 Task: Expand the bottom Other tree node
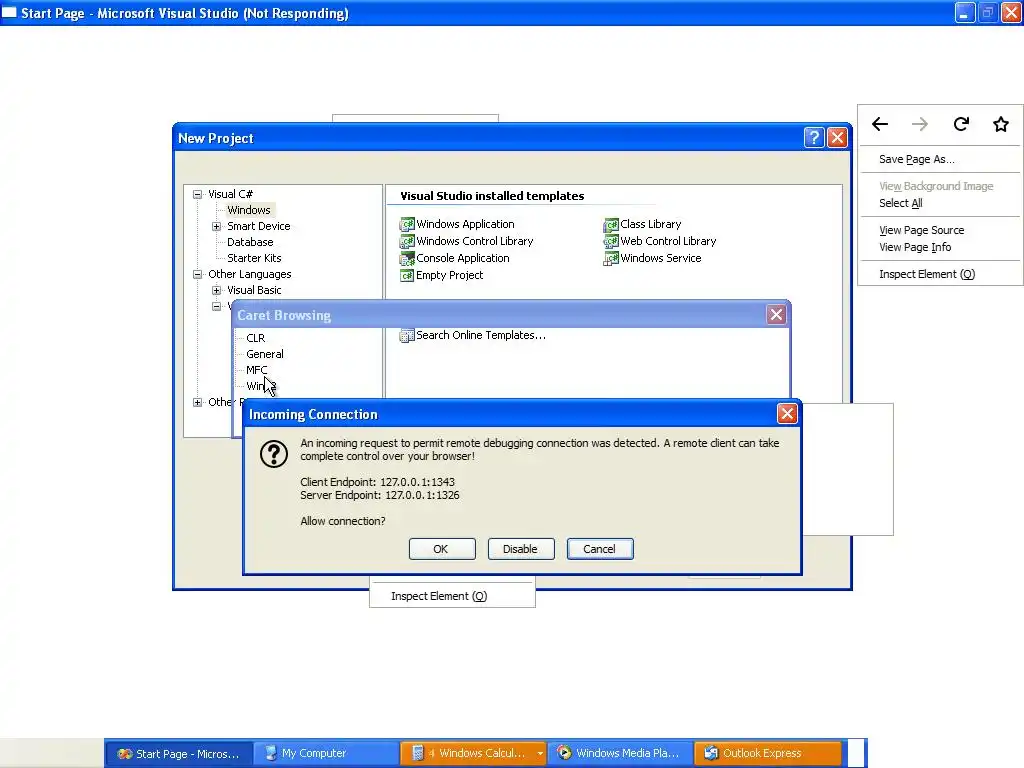click(197, 402)
